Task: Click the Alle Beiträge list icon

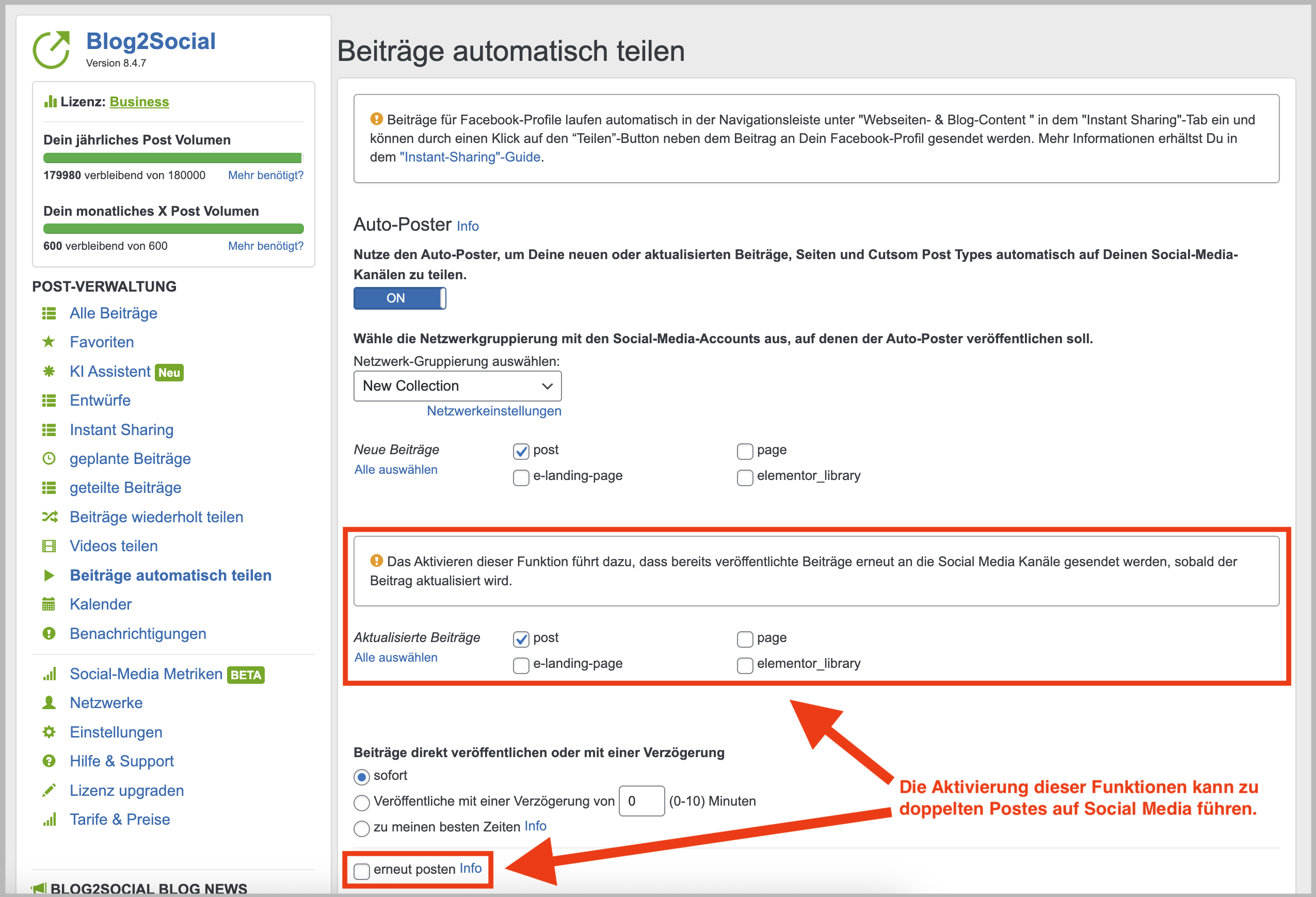Action: point(49,313)
